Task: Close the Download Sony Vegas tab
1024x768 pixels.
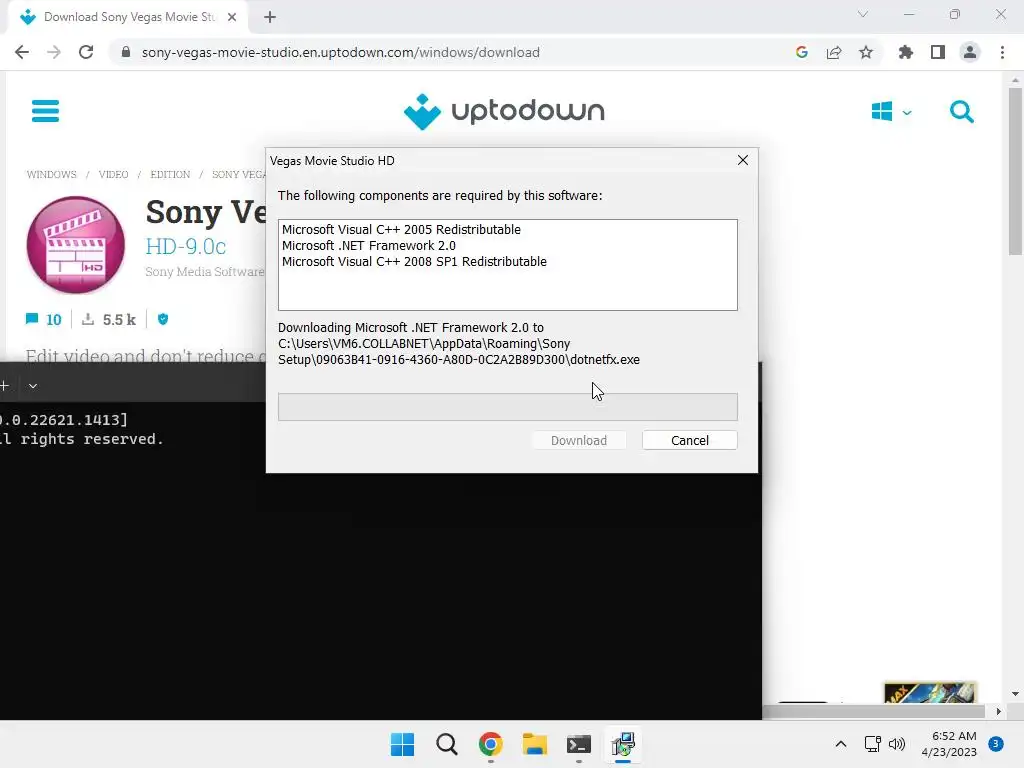Action: (232, 17)
